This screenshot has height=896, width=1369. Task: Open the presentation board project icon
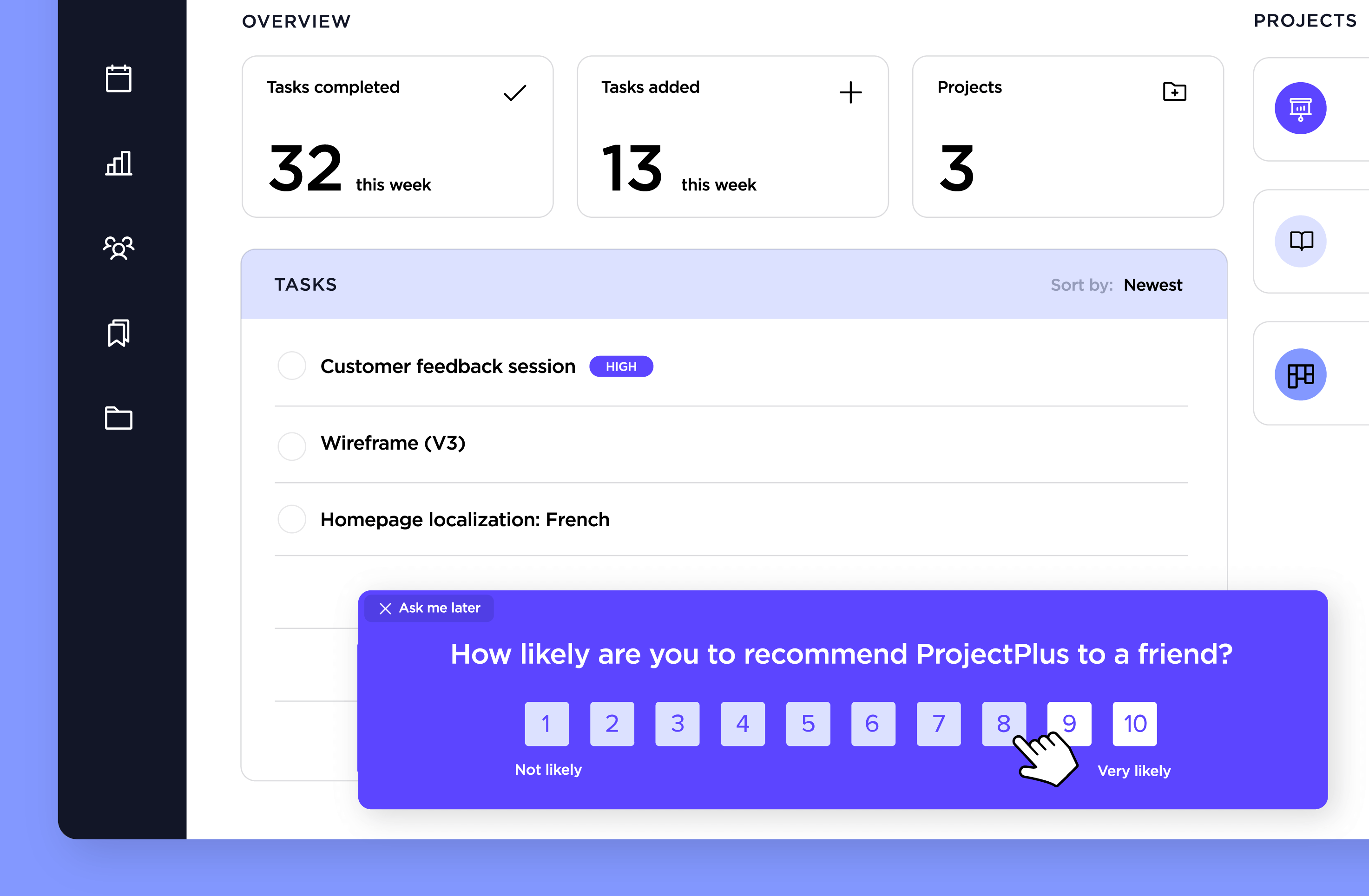click(1300, 109)
